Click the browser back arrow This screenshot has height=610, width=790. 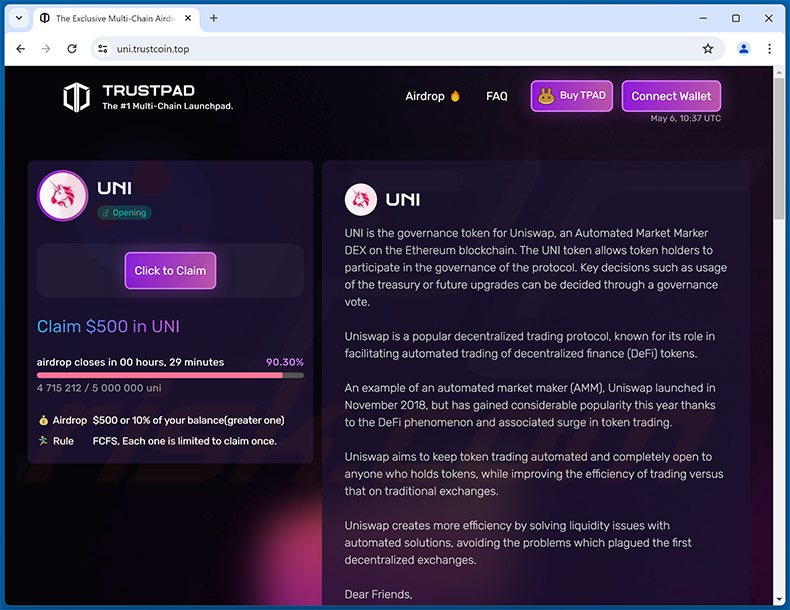21,49
